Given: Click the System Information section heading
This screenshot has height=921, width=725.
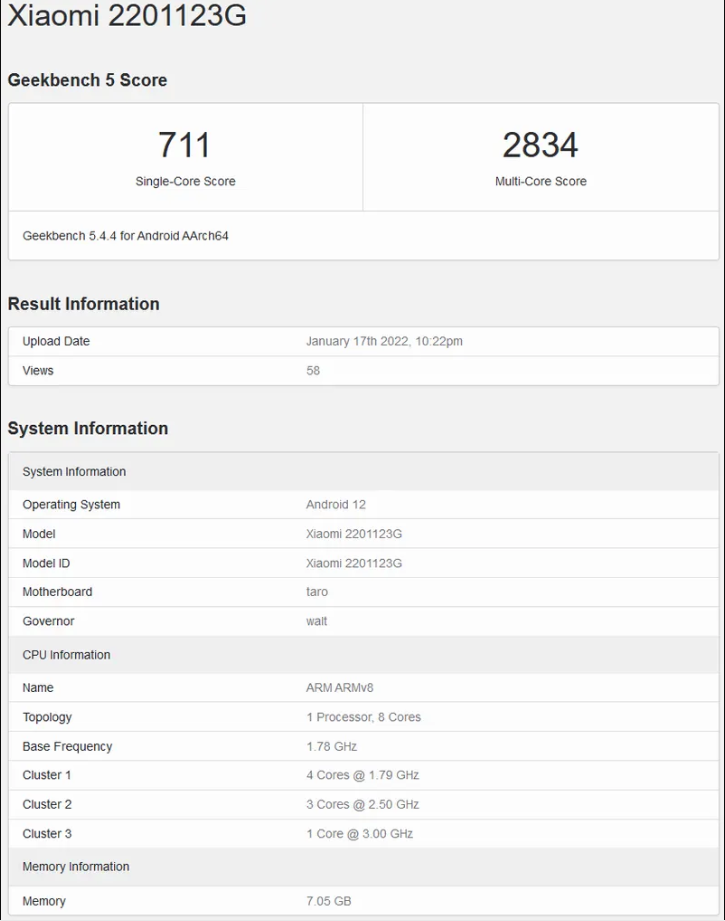Looking at the screenshot, I should [x=87, y=428].
